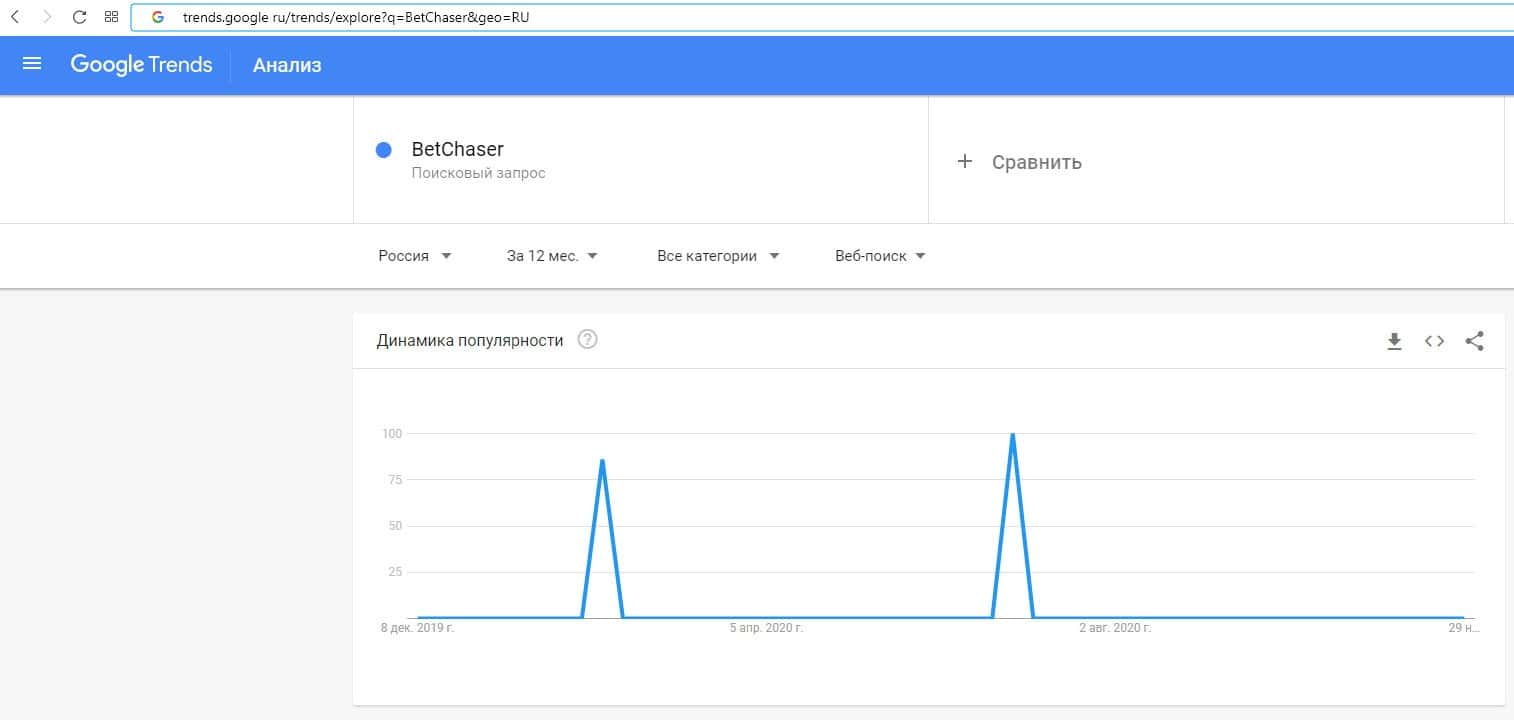Share the popularity dynamics chart
Viewport: 1514px width, 720px height.
click(1474, 341)
